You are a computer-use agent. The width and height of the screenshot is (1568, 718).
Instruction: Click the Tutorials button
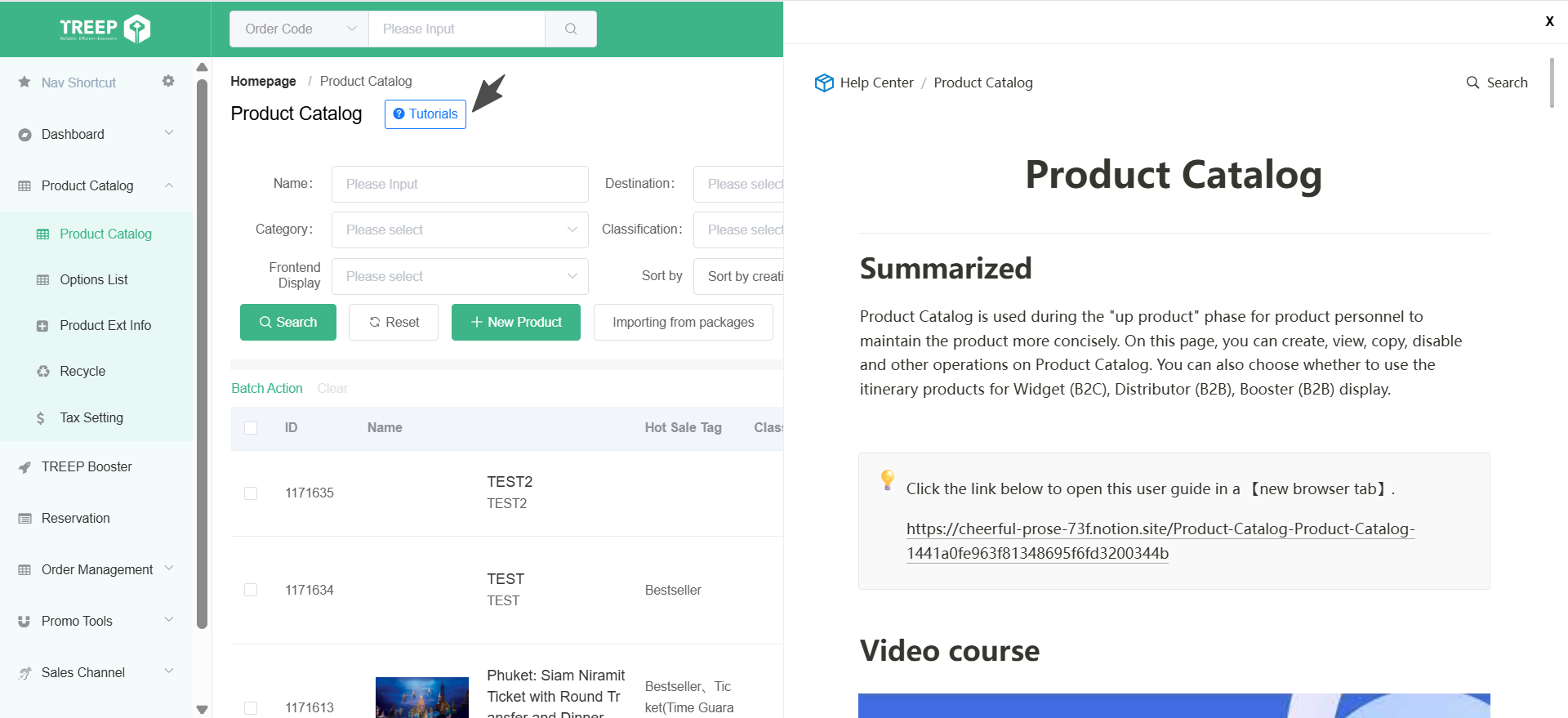(x=425, y=114)
